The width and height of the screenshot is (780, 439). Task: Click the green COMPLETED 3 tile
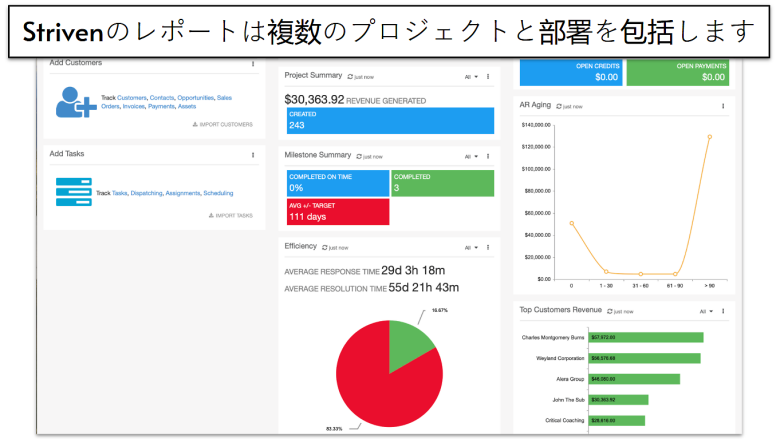coord(443,183)
